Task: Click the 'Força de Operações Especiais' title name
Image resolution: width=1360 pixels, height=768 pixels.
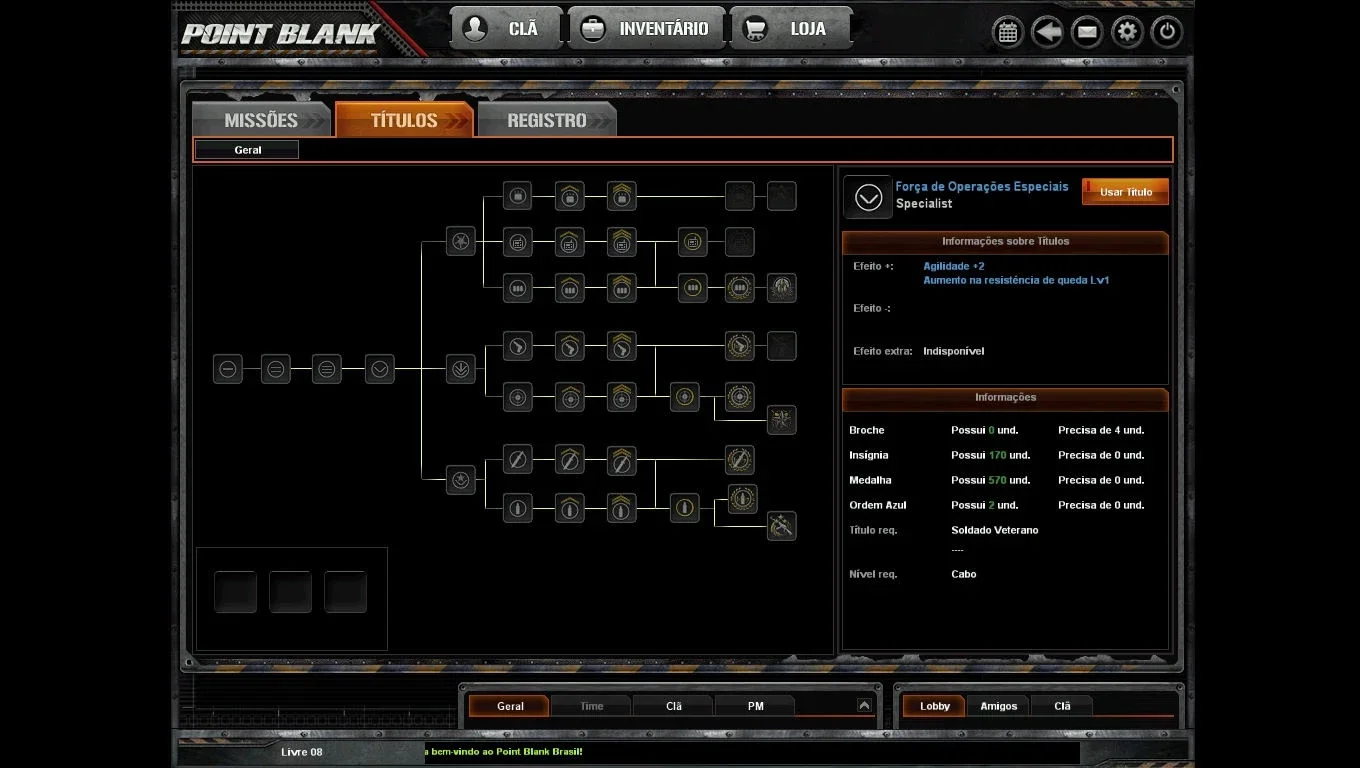Action: [982, 187]
